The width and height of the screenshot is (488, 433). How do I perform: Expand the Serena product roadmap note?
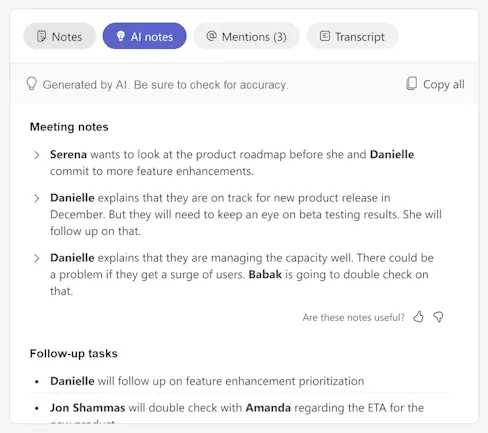click(x=37, y=155)
